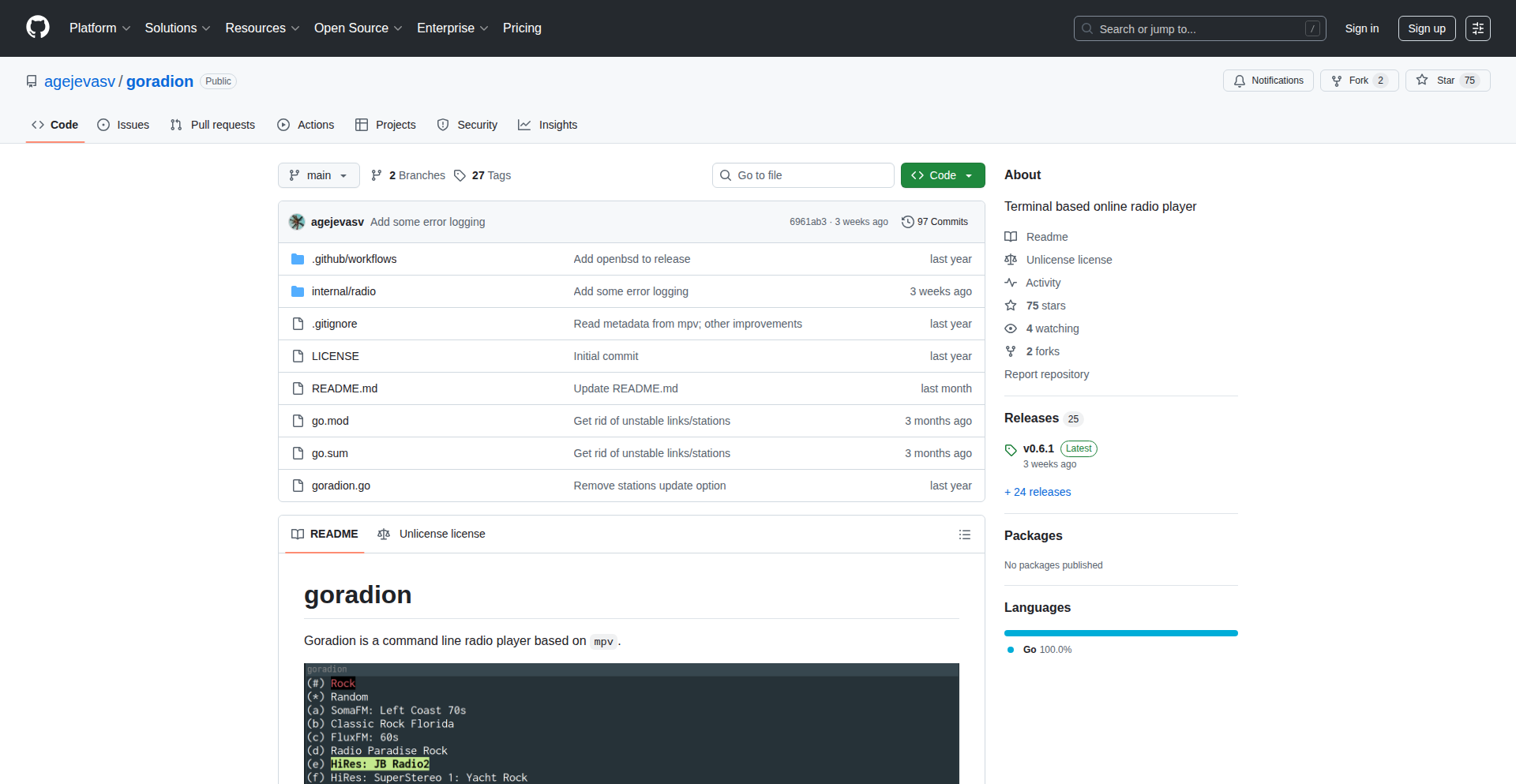
Task: Click the scales icon beside Unlicense license in About
Action: coord(1011,260)
